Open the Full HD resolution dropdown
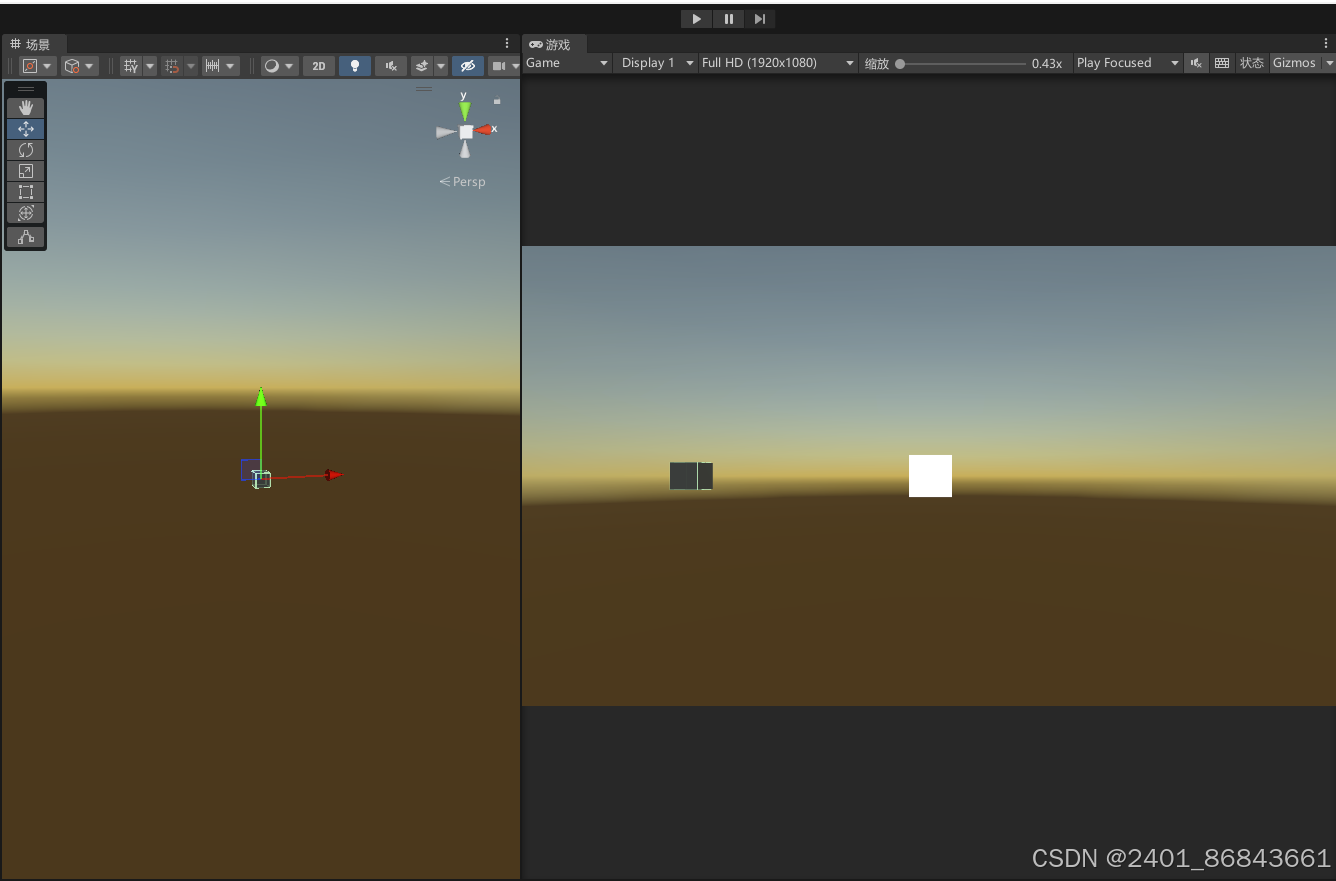Screen dimensions: 1336x881 [778, 62]
